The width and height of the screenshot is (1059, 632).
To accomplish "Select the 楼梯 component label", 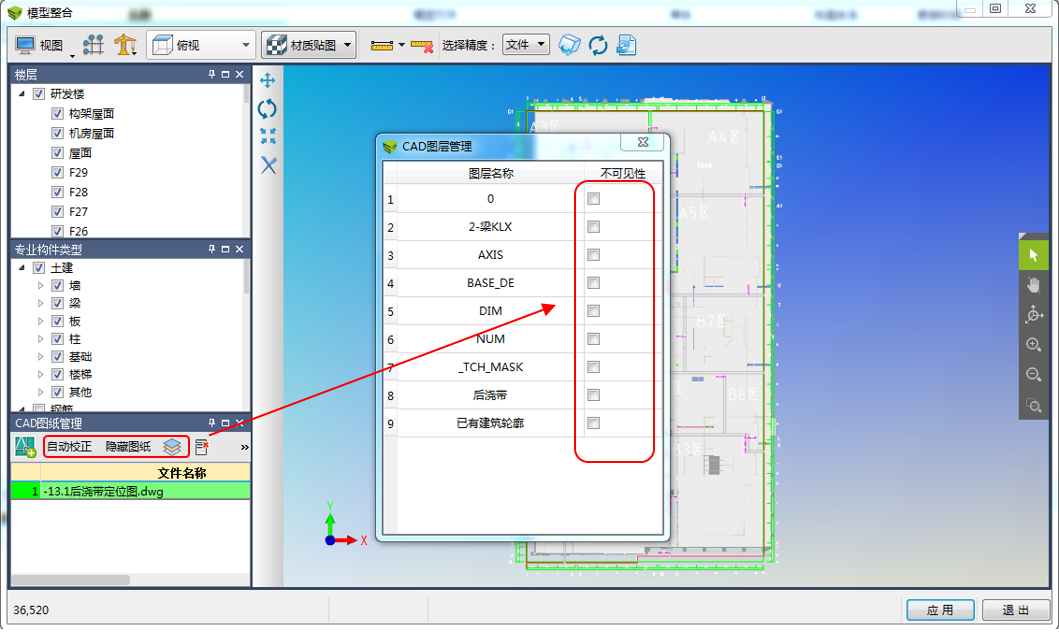I will pyautogui.click(x=80, y=374).
